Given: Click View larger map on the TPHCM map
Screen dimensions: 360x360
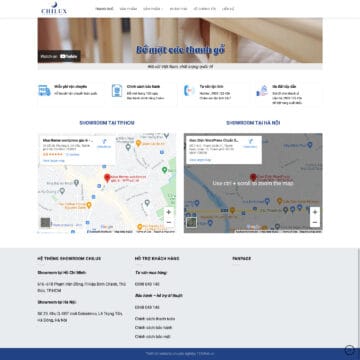Looking at the screenshot, I should [54, 161].
